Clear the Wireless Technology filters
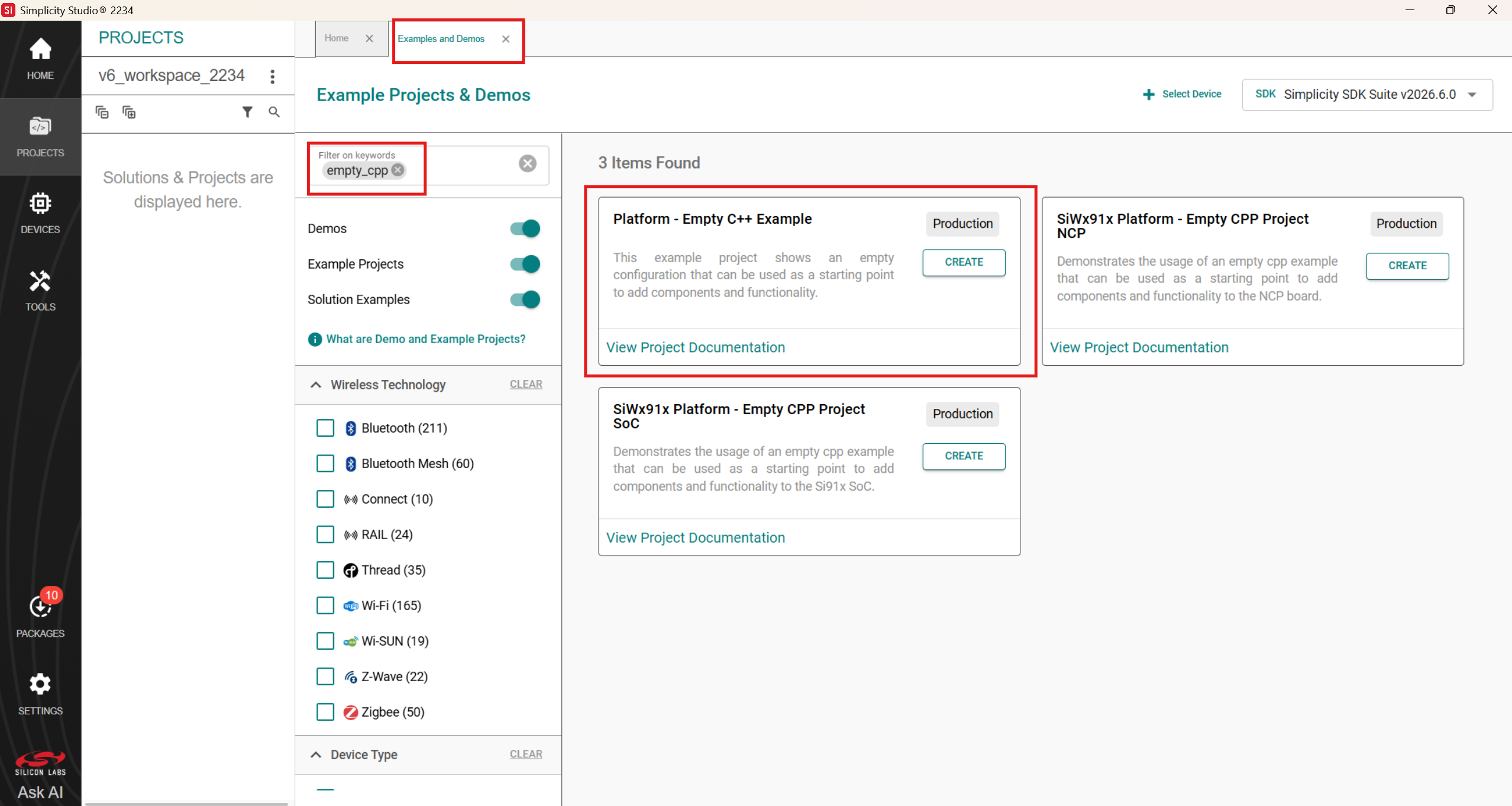Image resolution: width=1512 pixels, height=806 pixels. [x=526, y=384]
